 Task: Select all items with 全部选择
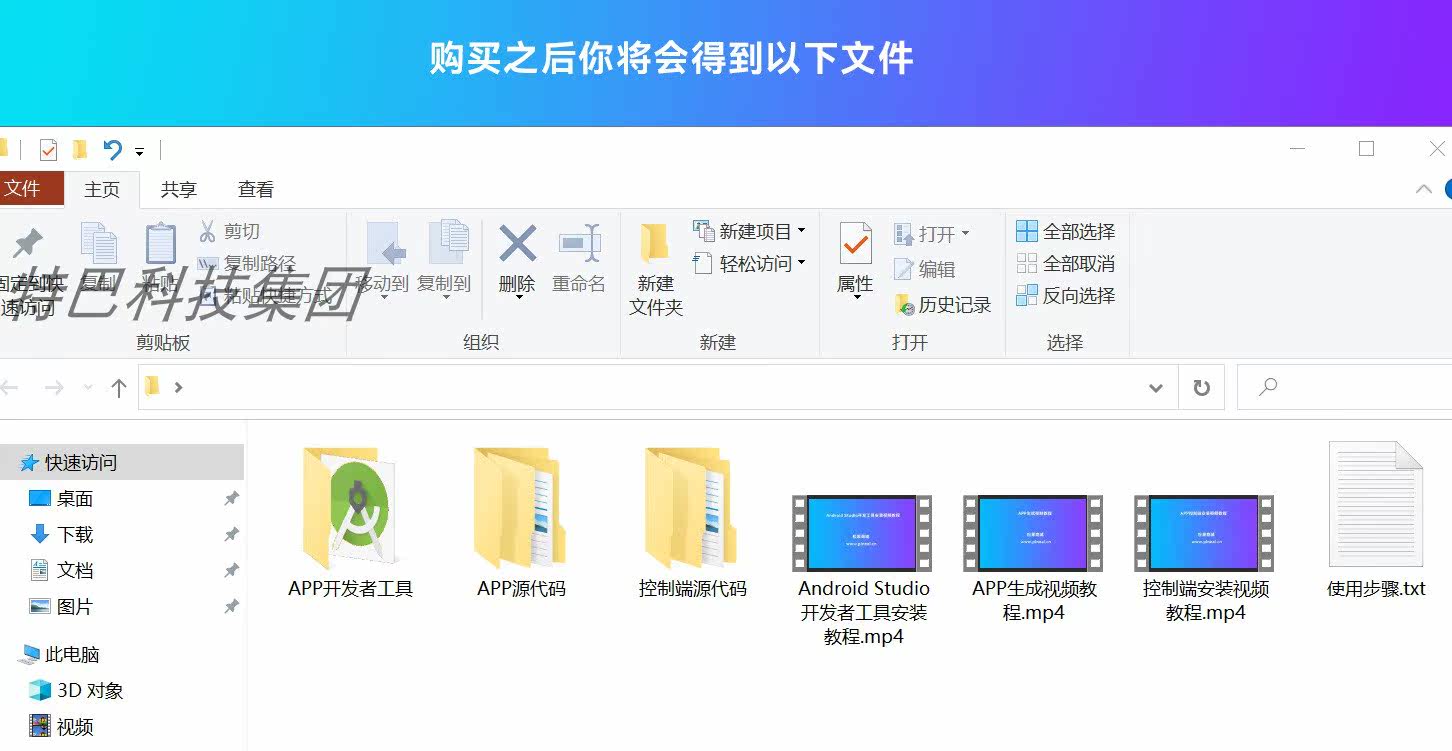(x=1065, y=232)
